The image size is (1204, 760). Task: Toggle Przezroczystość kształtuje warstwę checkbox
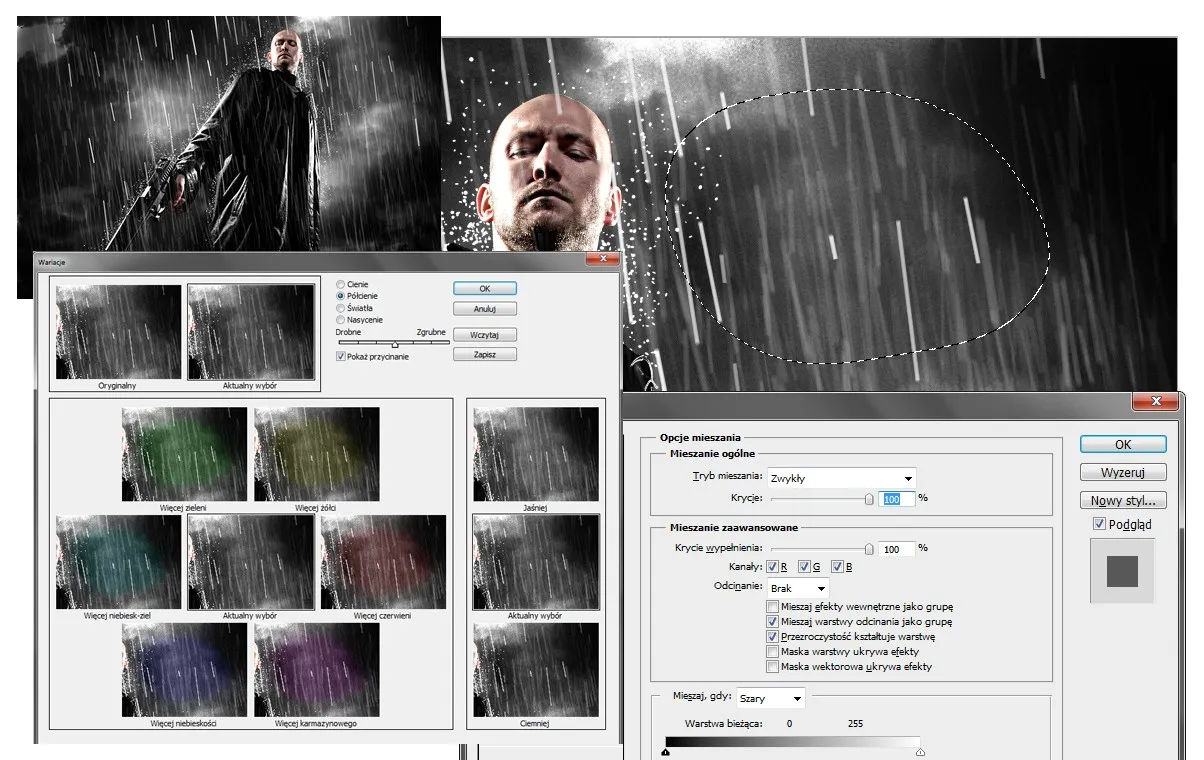[x=773, y=637]
